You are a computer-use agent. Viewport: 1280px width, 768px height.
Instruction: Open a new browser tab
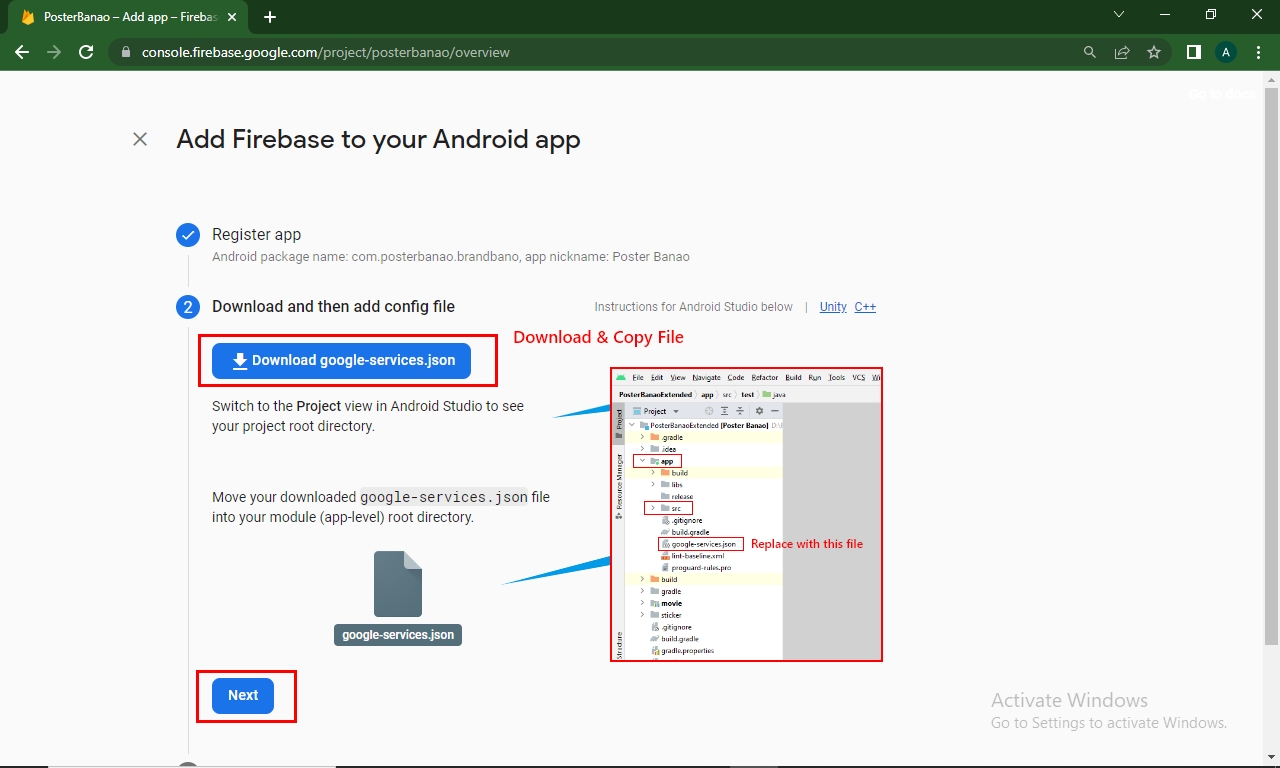pyautogui.click(x=270, y=17)
